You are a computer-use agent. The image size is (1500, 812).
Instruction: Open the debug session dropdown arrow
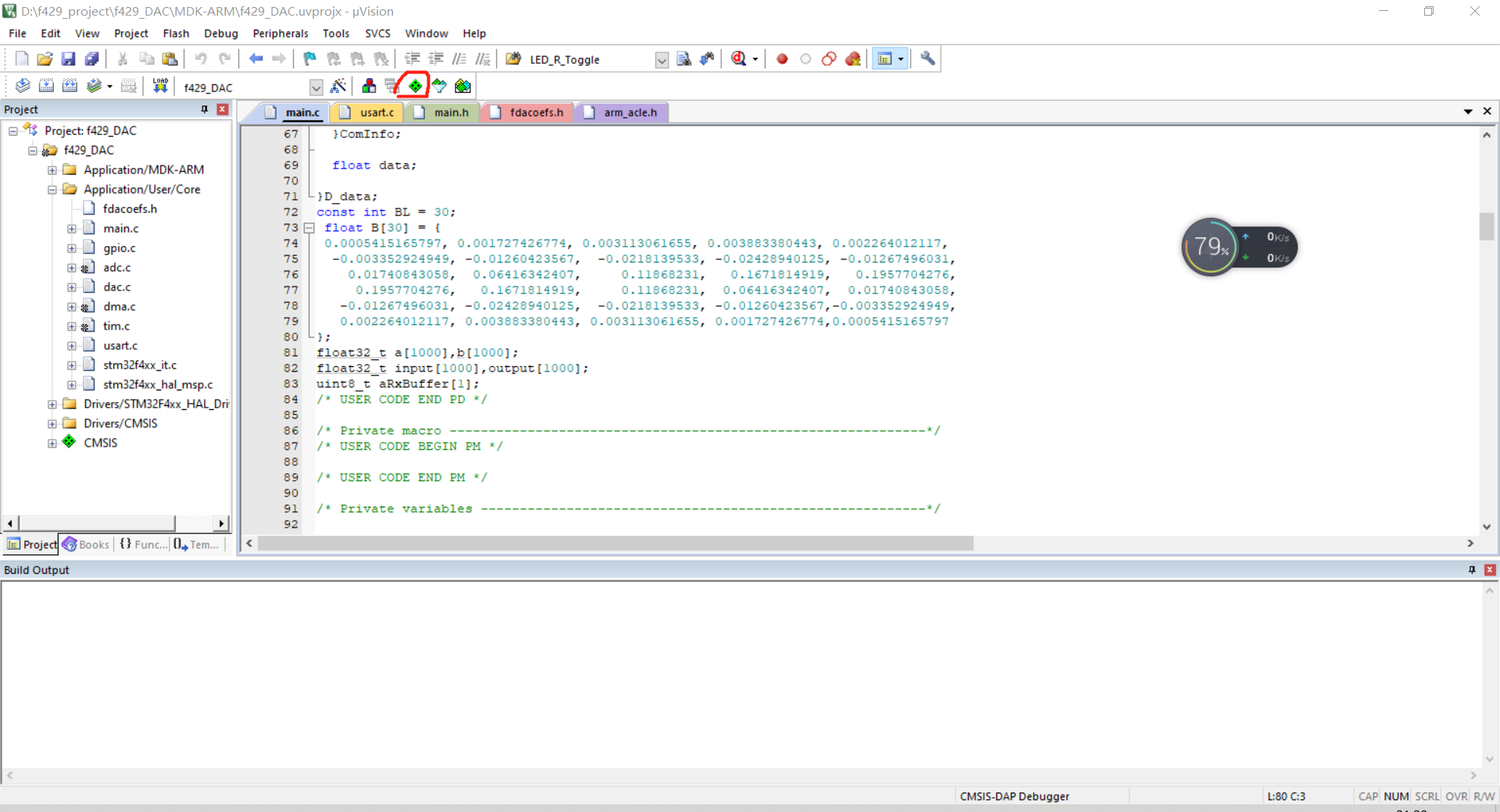755,59
